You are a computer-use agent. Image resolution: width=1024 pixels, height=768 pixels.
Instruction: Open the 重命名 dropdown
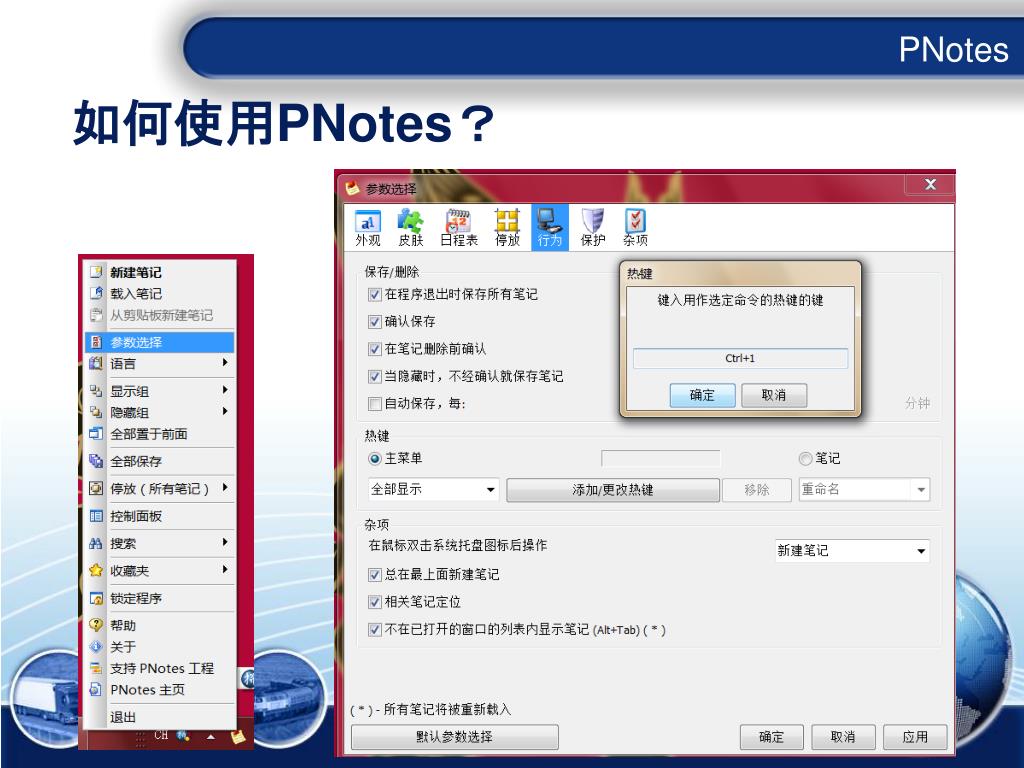click(x=864, y=489)
